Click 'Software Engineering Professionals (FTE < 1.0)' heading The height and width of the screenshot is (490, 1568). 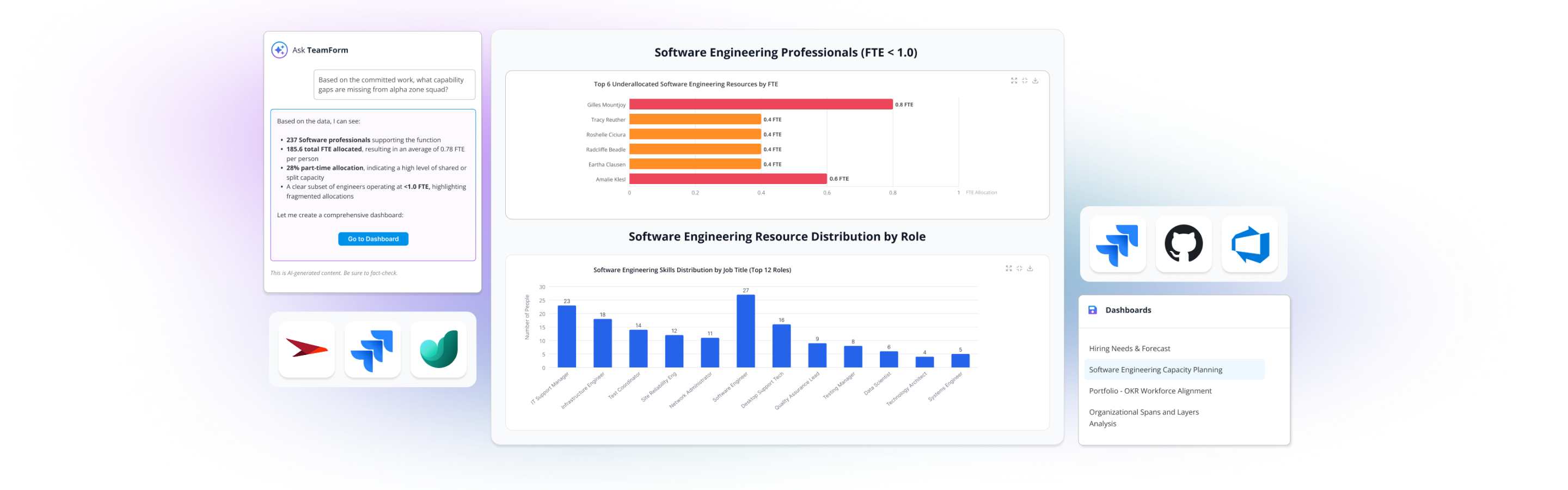pos(786,52)
